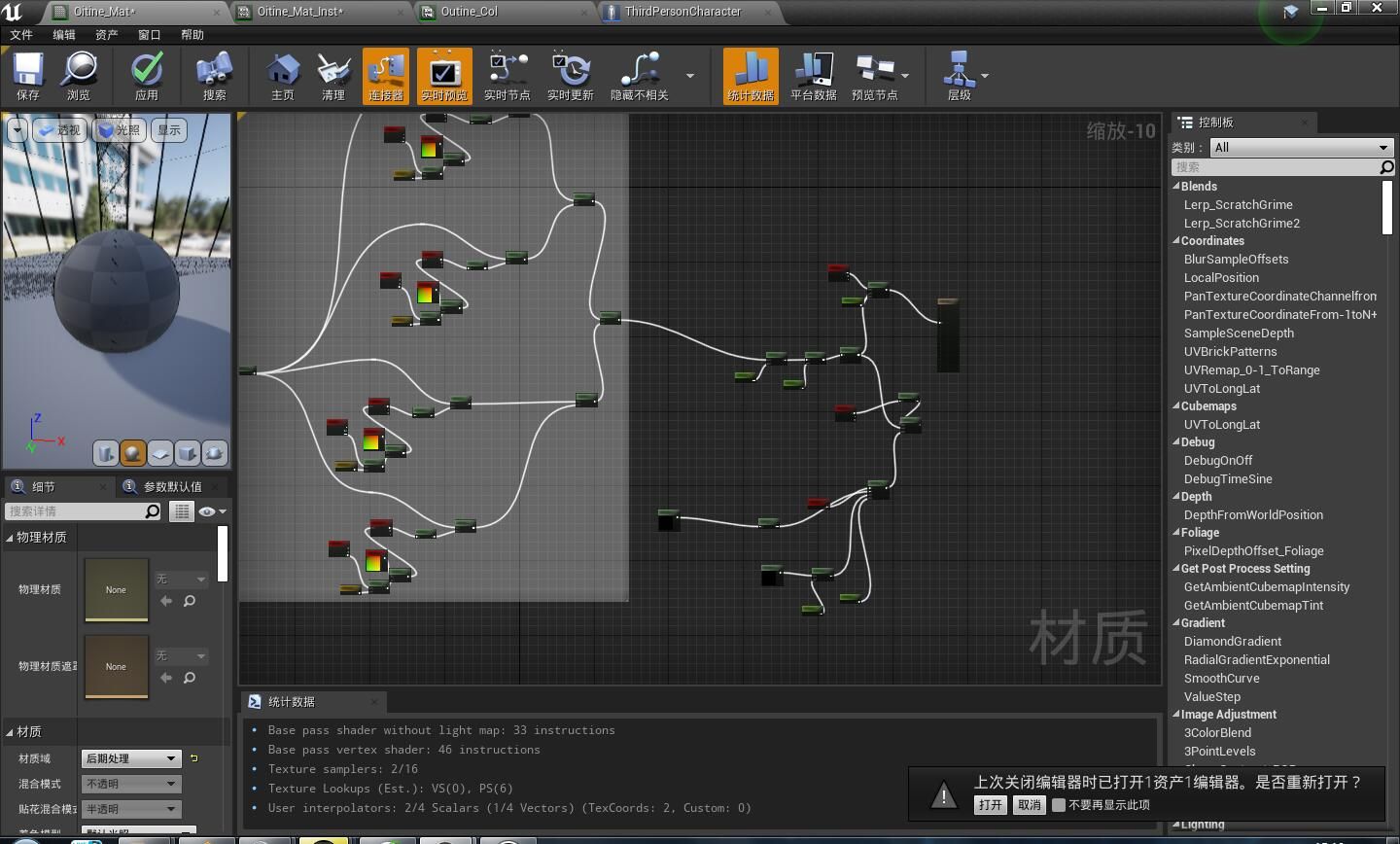Open the property matrix grid icon
The image size is (1400, 844).
point(182,511)
